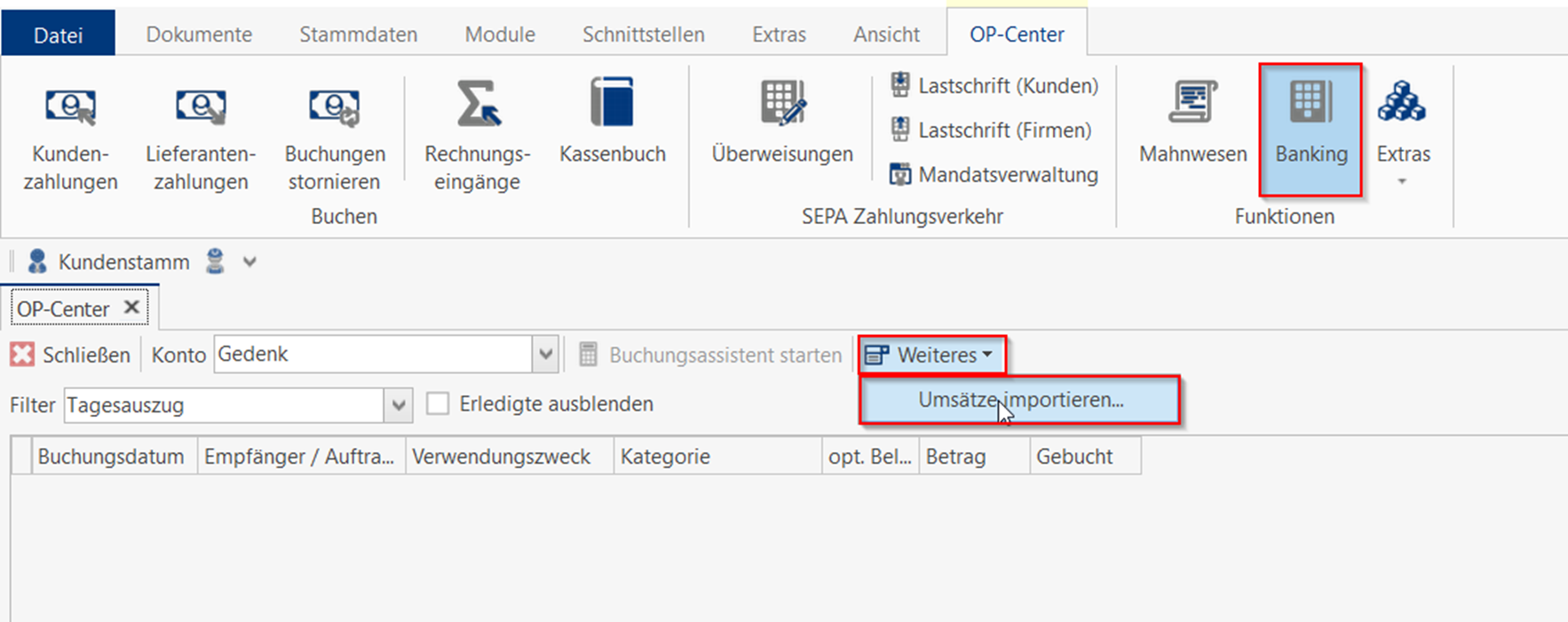
Task: Sort by Buchungsdatum column header
Action: pyautogui.click(x=111, y=457)
